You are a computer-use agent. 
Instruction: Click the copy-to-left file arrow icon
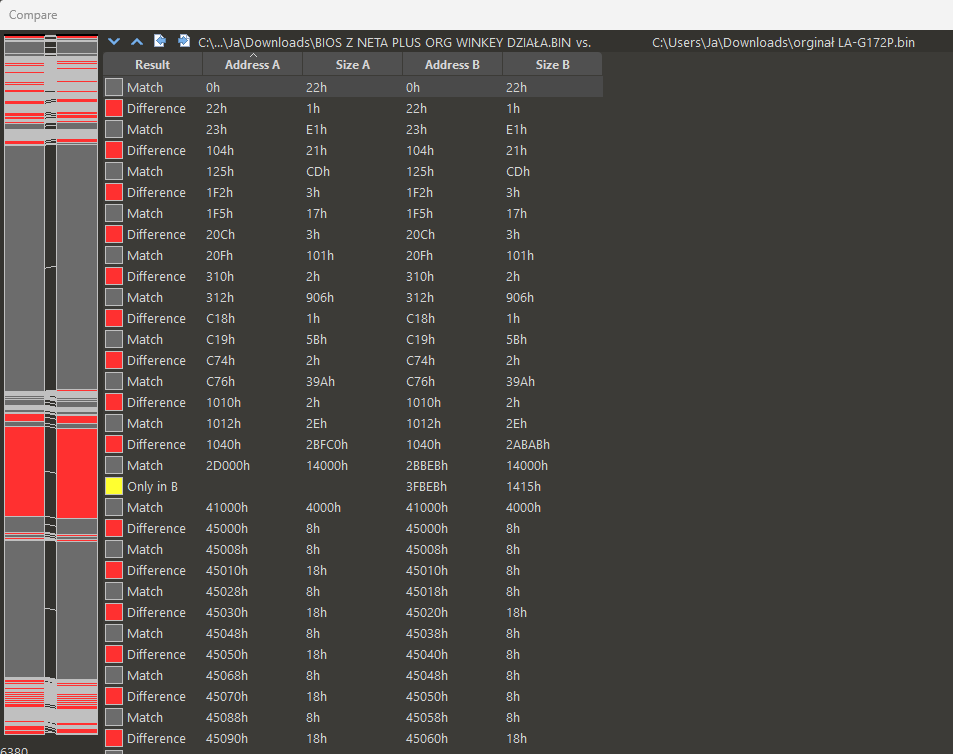(160, 41)
